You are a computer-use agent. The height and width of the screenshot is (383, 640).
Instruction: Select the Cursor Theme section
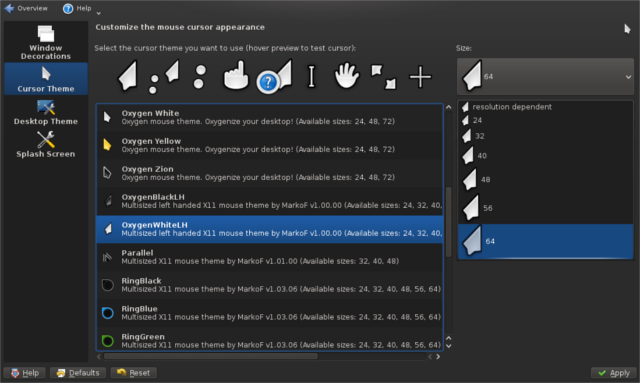pos(46,79)
